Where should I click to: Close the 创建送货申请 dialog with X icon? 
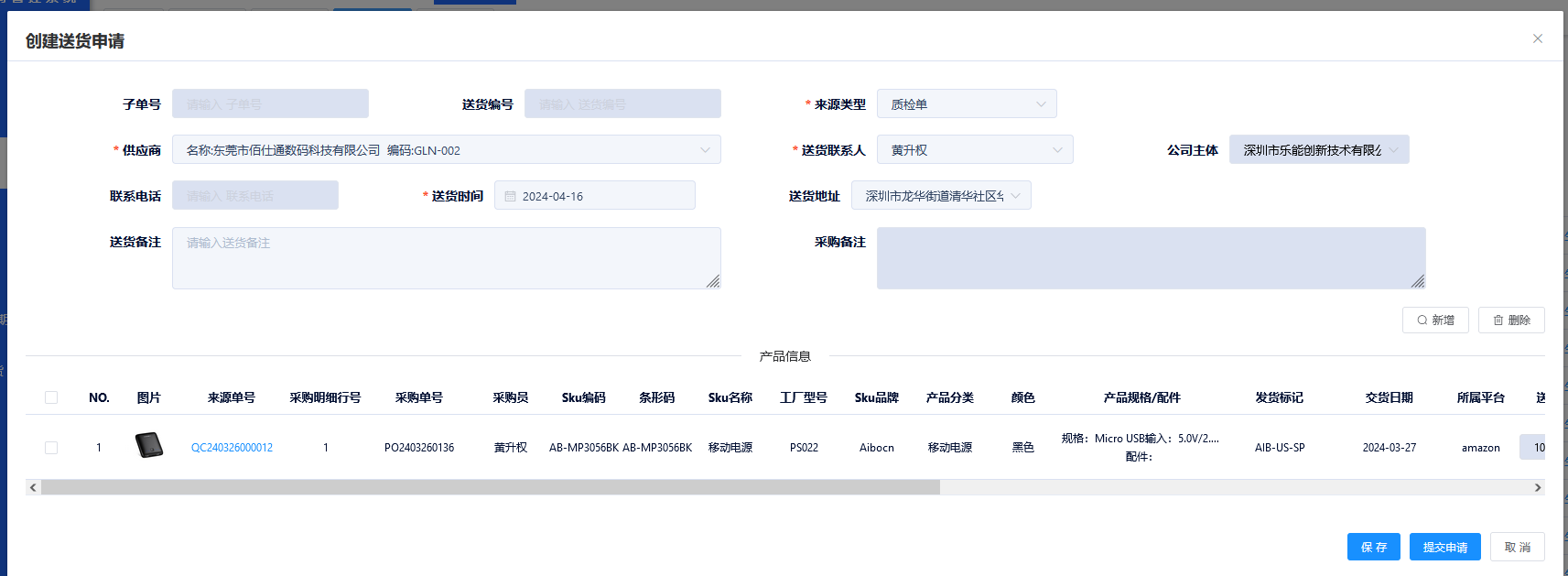pyautogui.click(x=1538, y=38)
